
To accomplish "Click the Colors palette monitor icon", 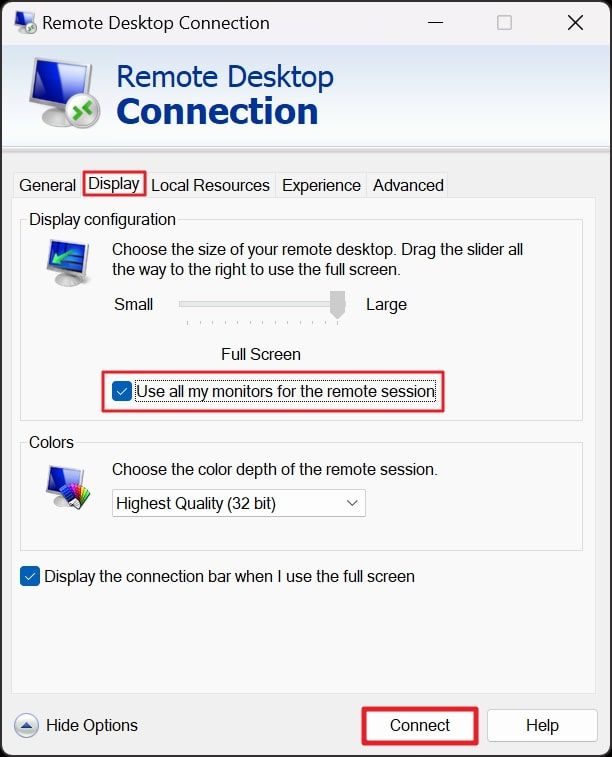I will [68, 487].
